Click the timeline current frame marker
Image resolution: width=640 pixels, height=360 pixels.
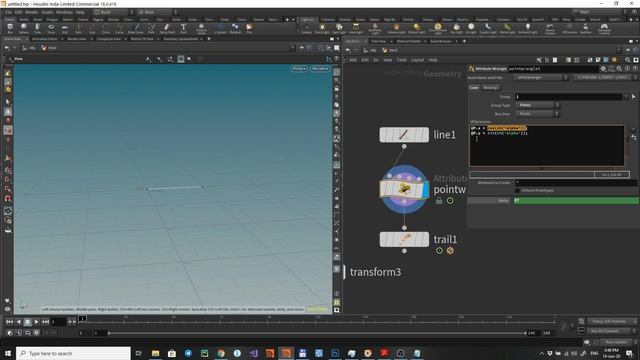(82, 319)
